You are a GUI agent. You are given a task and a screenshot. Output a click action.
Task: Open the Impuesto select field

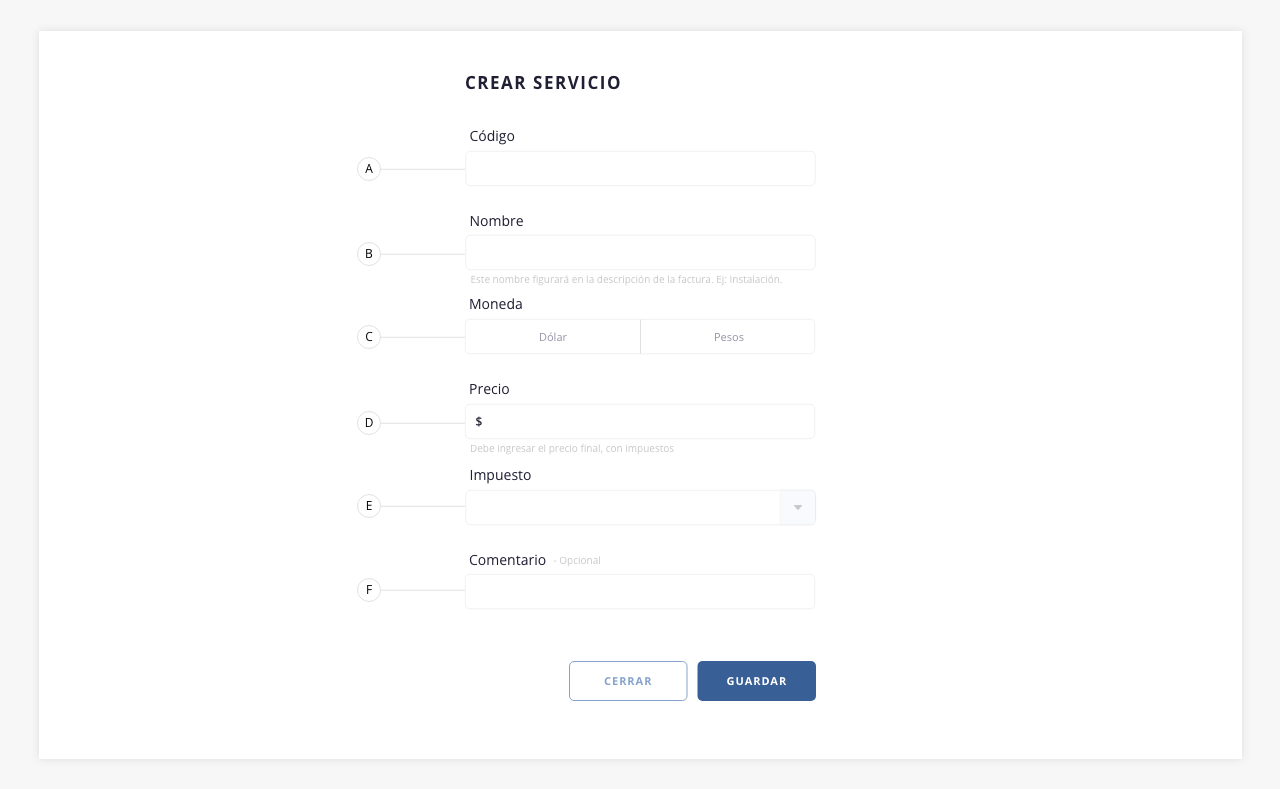click(640, 507)
